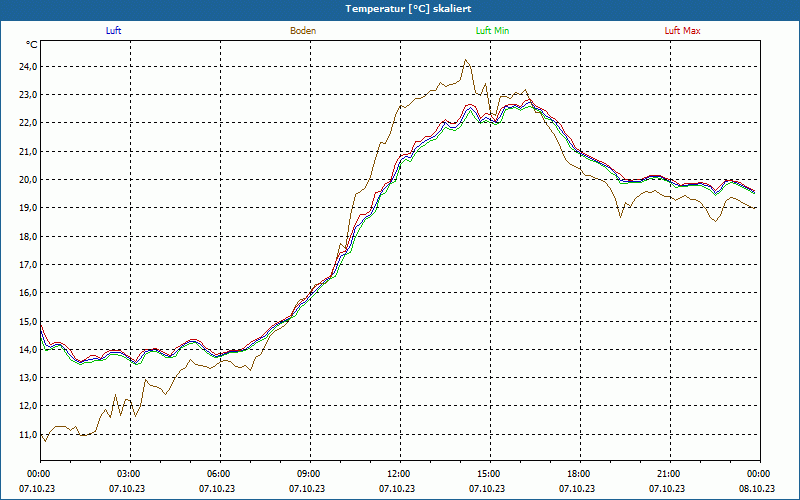Image resolution: width=800 pixels, height=500 pixels.
Task: Click the 23,0 y-axis value
Action: coord(28,95)
